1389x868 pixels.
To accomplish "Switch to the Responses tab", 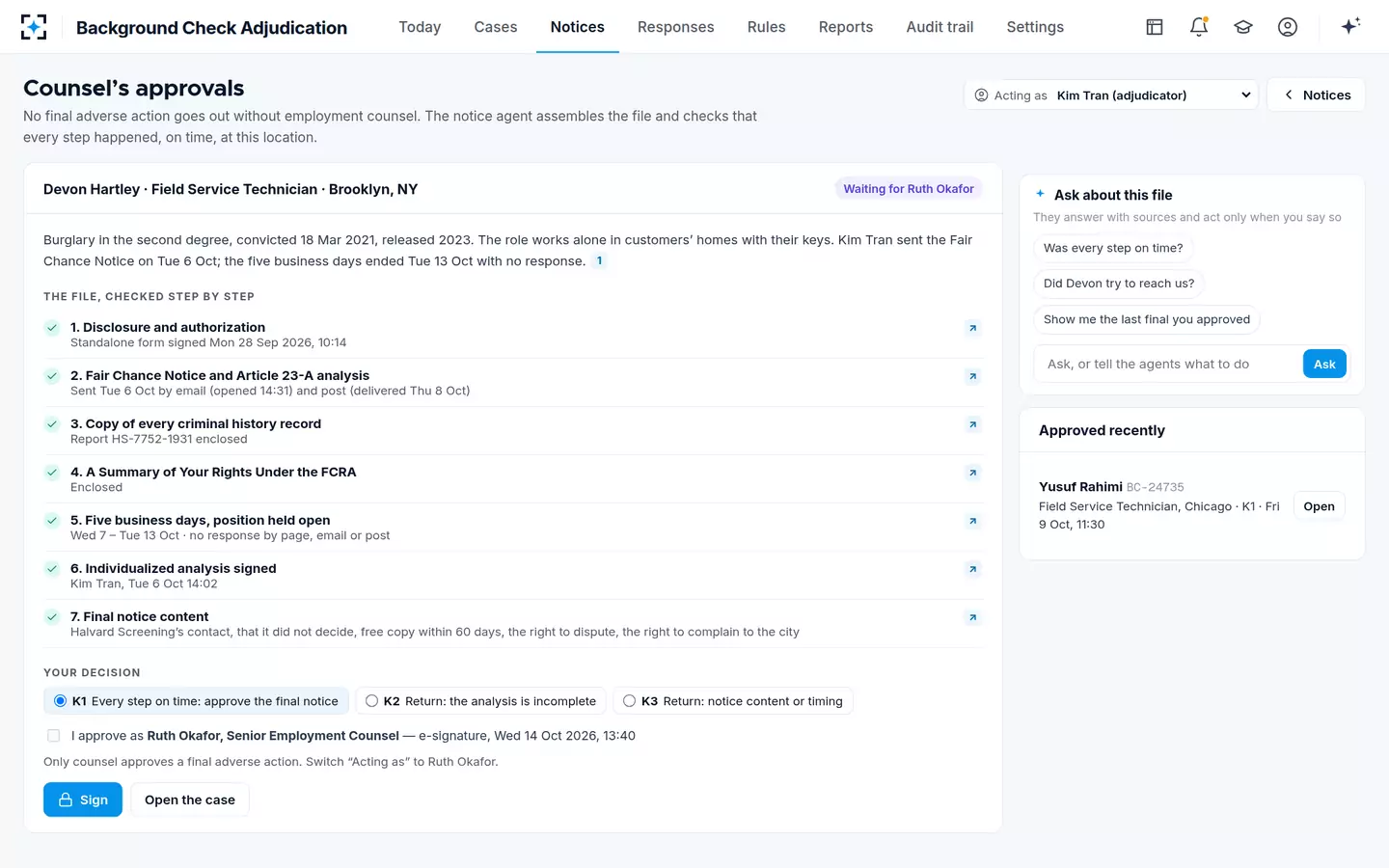I will [x=675, y=27].
